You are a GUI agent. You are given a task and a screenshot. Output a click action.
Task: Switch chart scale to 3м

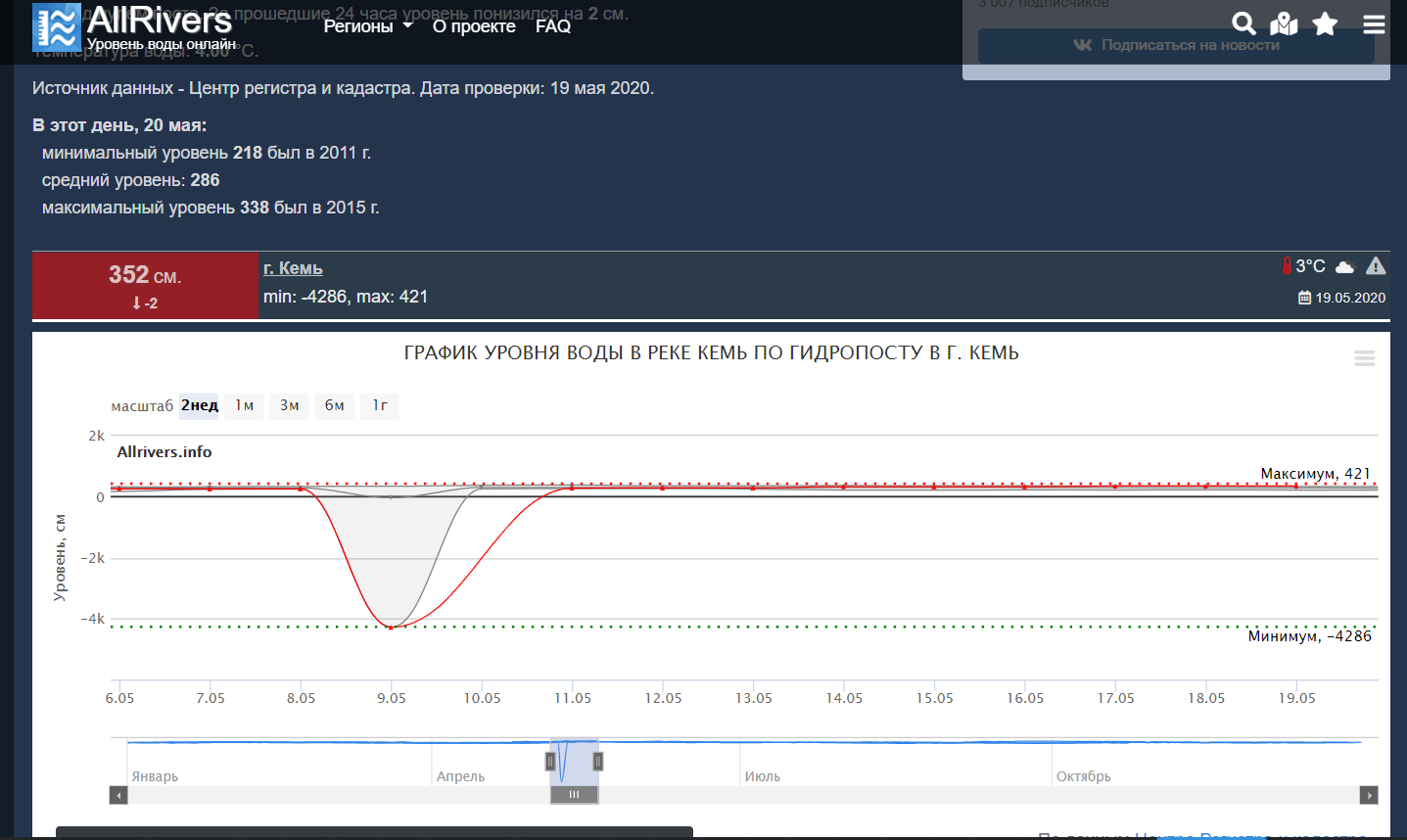pyautogui.click(x=289, y=405)
